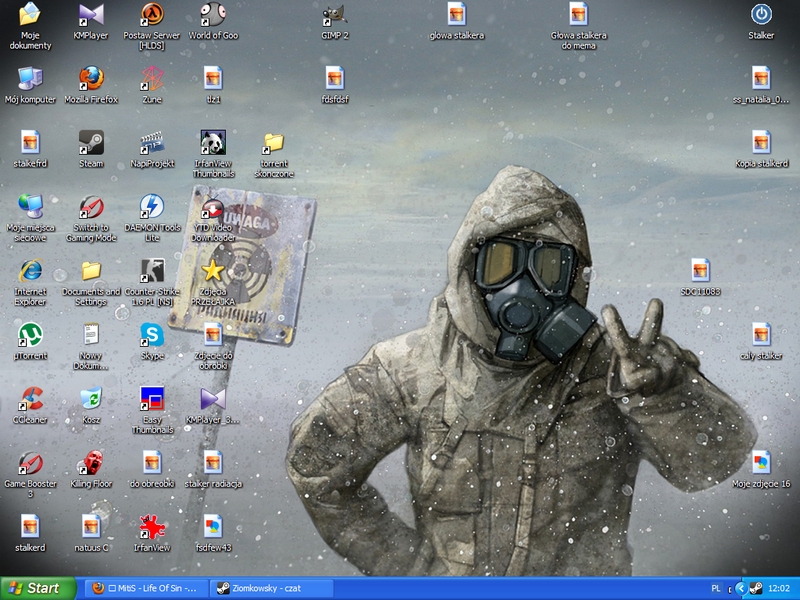Select the Postaw Serwer [HLDS] shortcut
800x600 pixels.
152,14
